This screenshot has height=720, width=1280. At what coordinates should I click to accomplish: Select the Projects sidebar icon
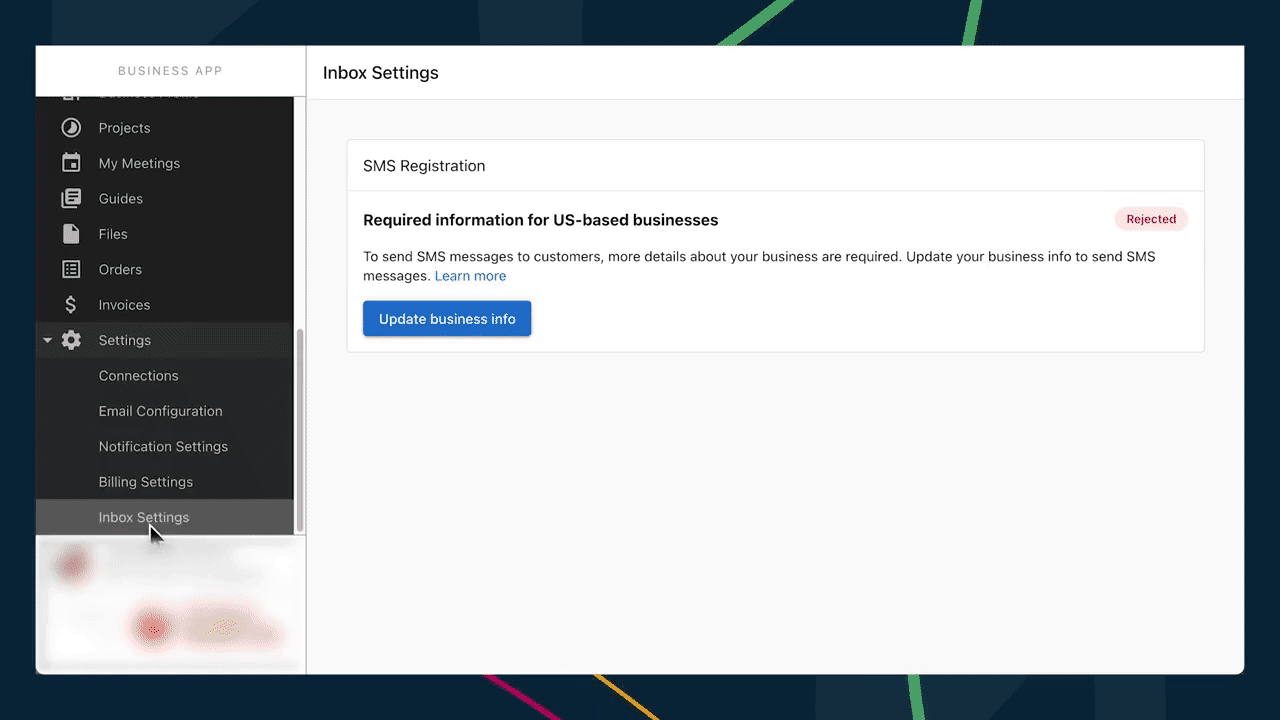coord(70,127)
